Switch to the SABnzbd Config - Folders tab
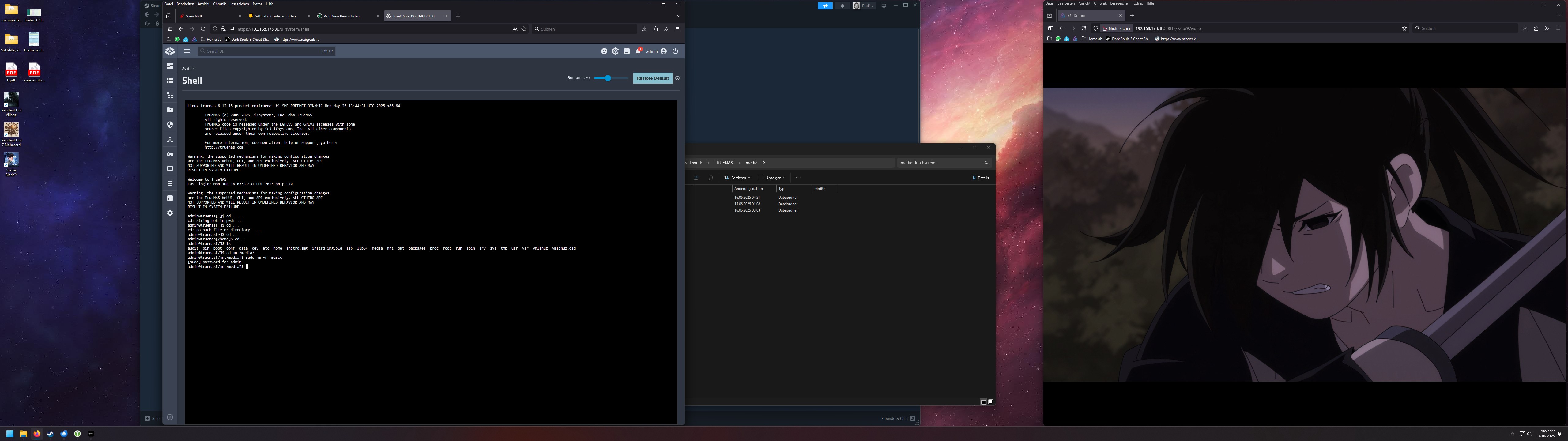 click(x=276, y=16)
